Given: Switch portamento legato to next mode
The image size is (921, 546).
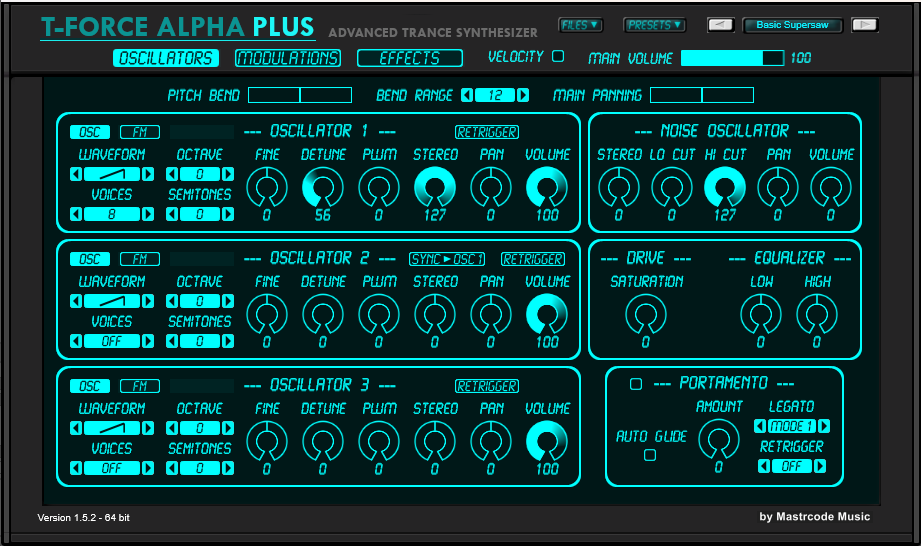Looking at the screenshot, I should (x=824, y=426).
